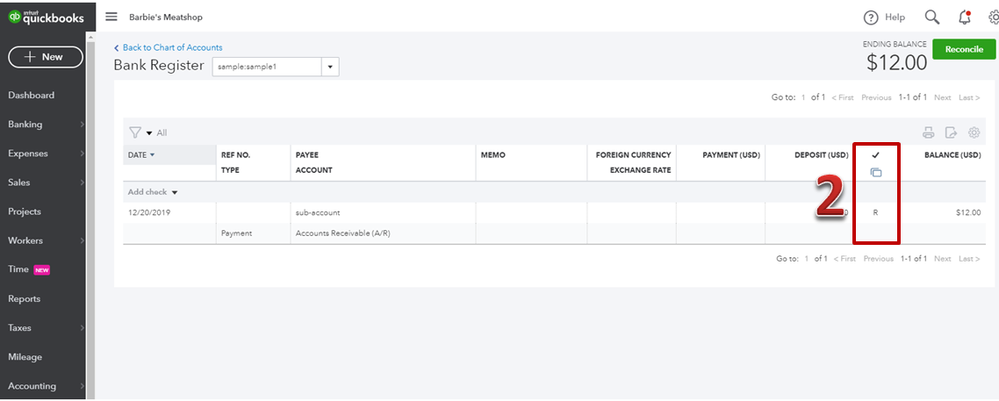Open register table settings gear
Screen dimensions: 999x401
click(974, 133)
